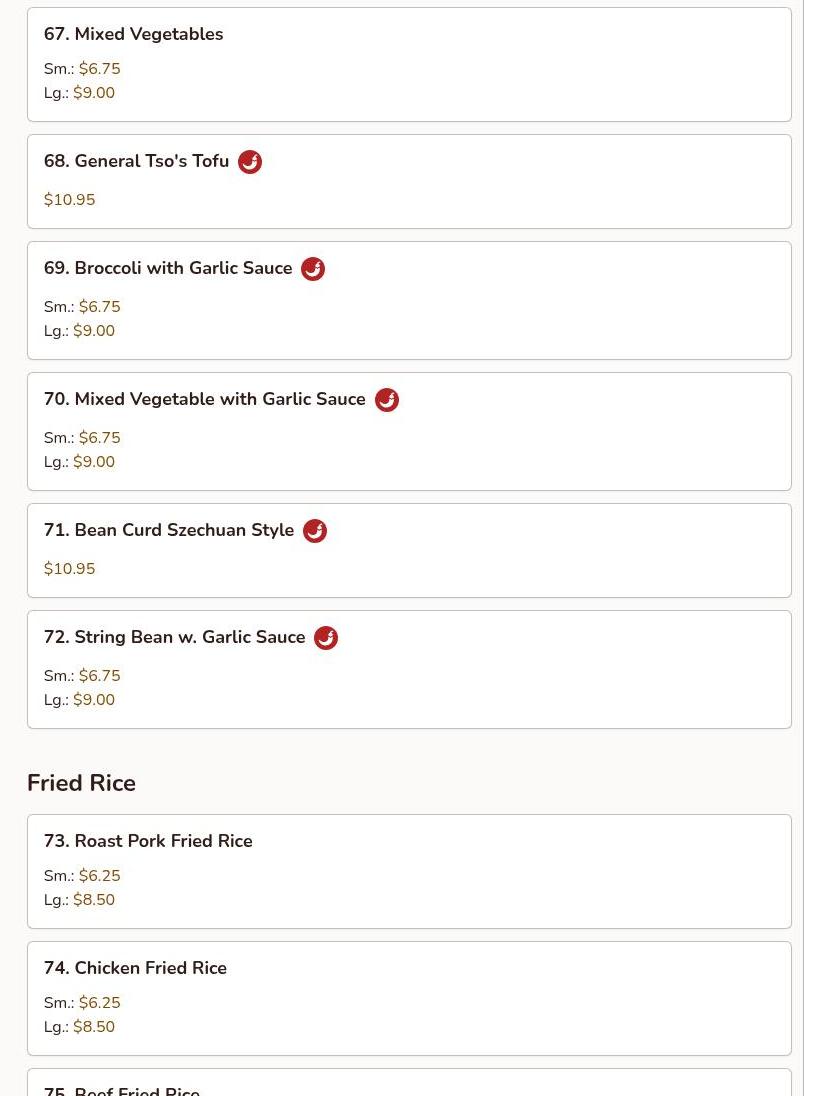The width and height of the screenshot is (824, 1096).
Task: Click spicy icon next to General Tso's Tofu
Action: point(250,162)
